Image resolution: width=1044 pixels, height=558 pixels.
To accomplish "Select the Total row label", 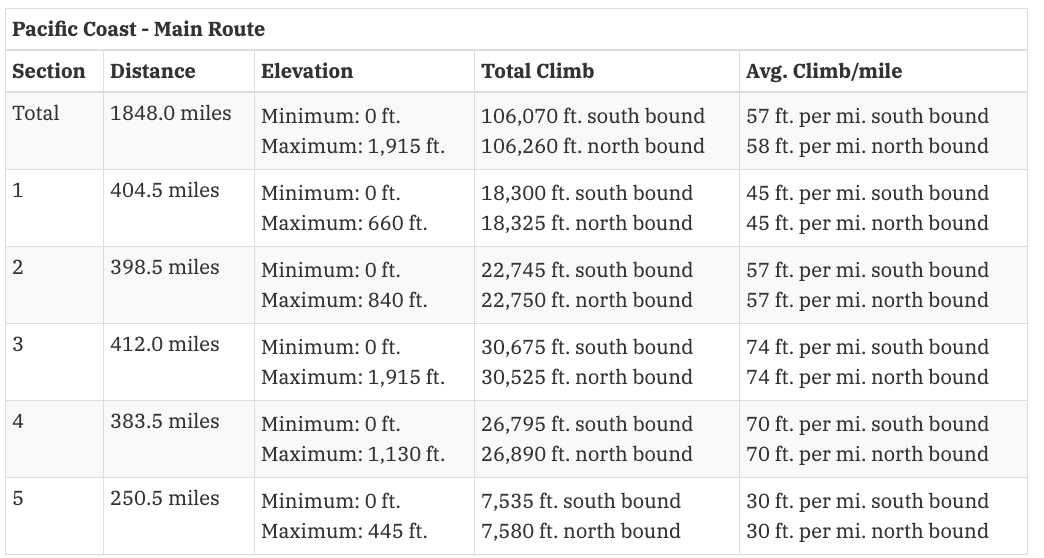I will 36,113.
